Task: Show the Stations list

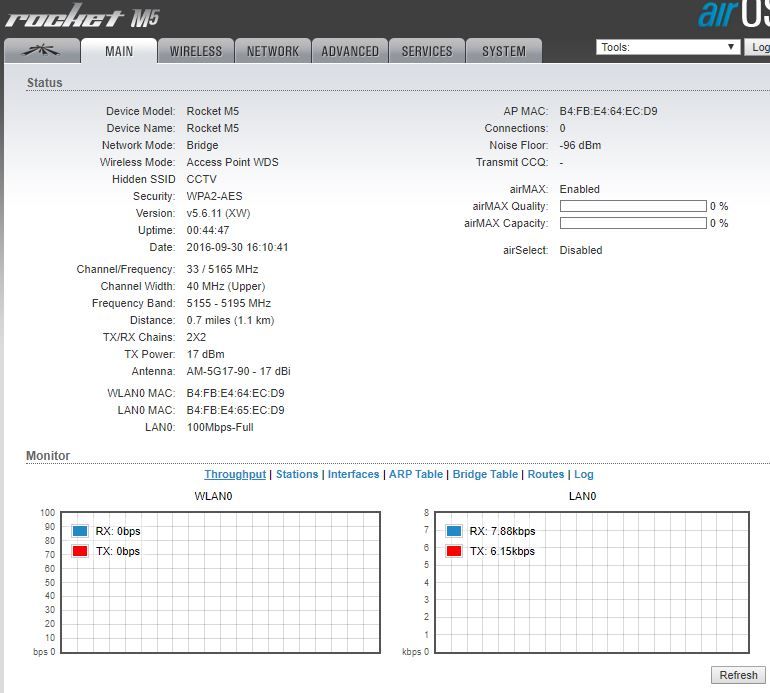Action: pyautogui.click(x=297, y=474)
